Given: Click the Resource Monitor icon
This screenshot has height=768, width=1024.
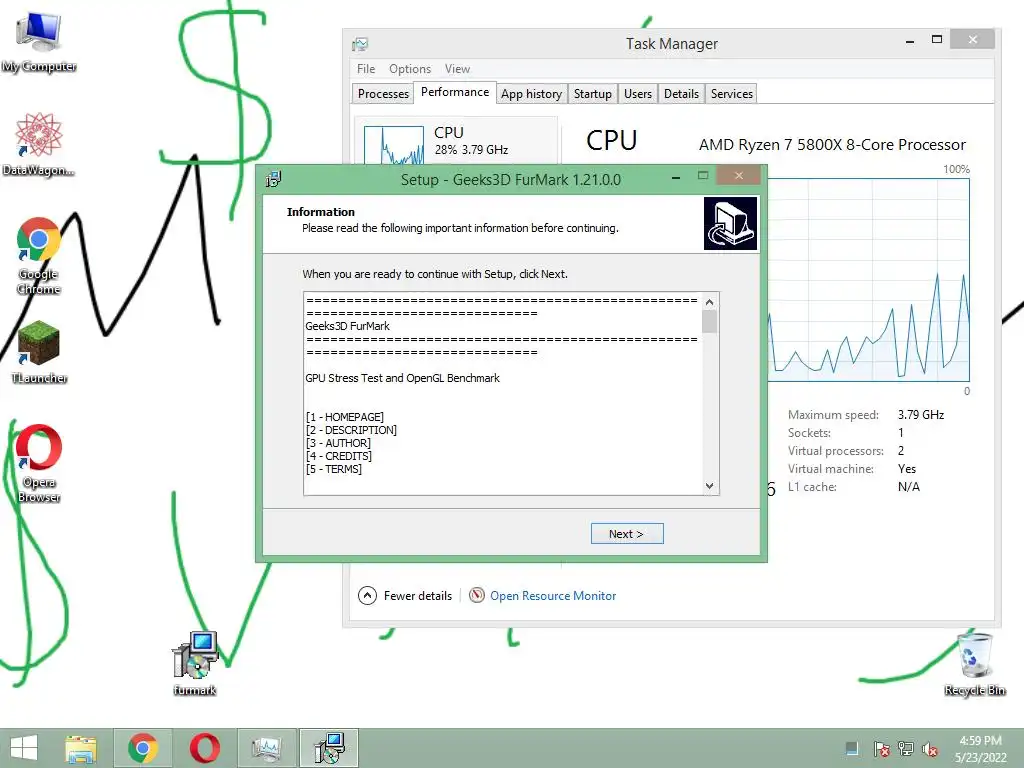Looking at the screenshot, I should click(477, 595).
